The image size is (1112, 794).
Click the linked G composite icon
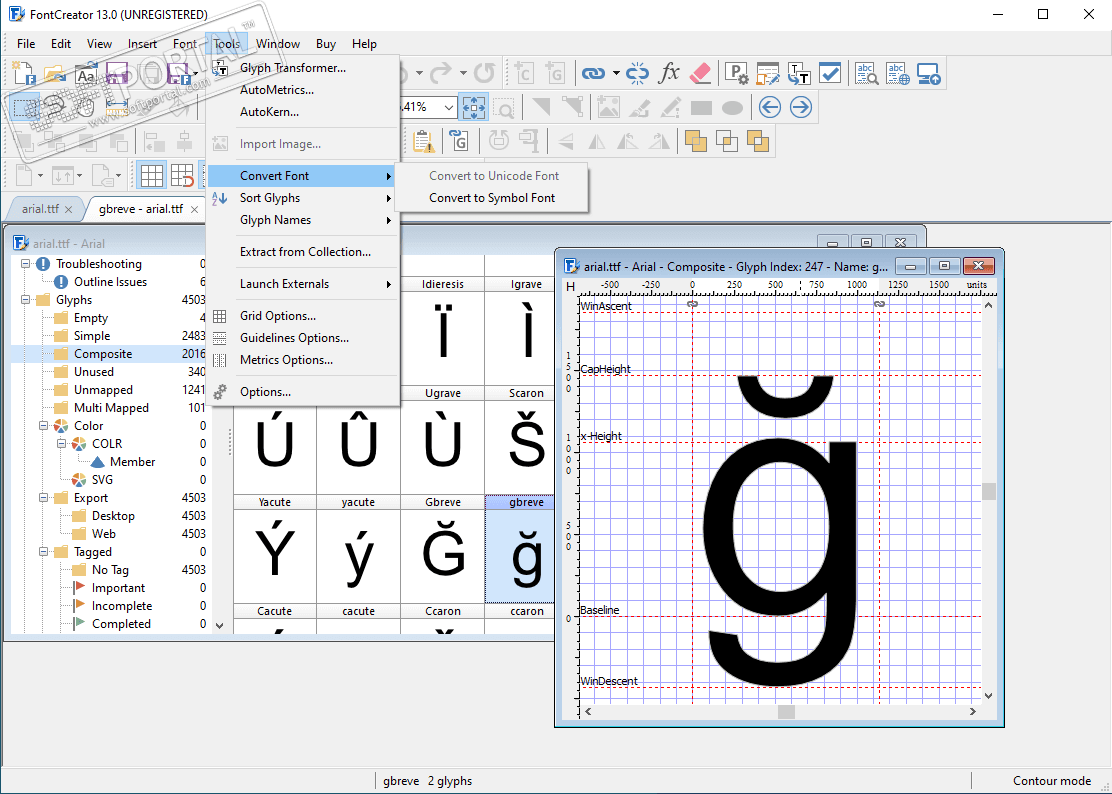458,141
